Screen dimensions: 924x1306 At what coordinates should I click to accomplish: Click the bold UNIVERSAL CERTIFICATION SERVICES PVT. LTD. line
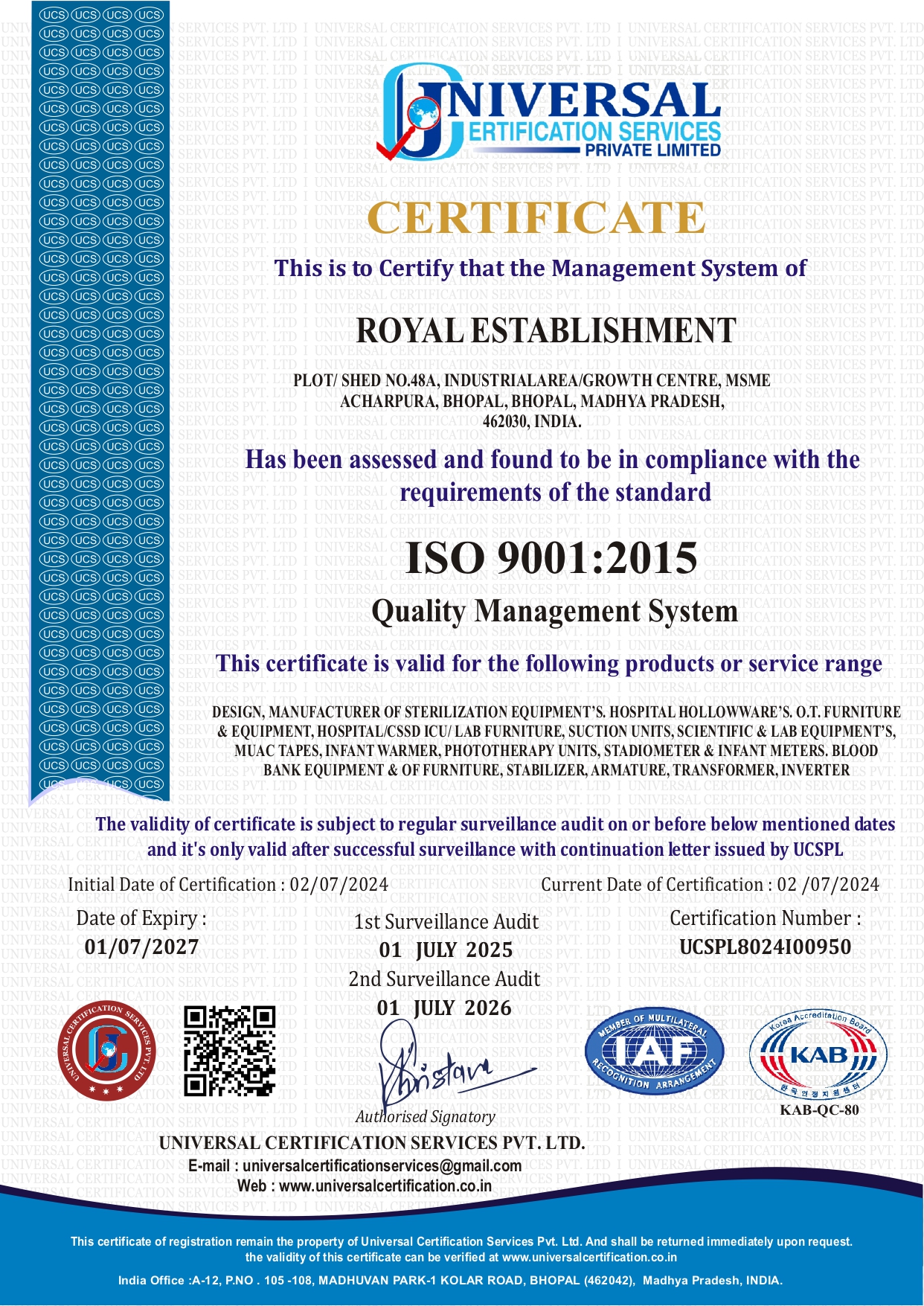372,1143
